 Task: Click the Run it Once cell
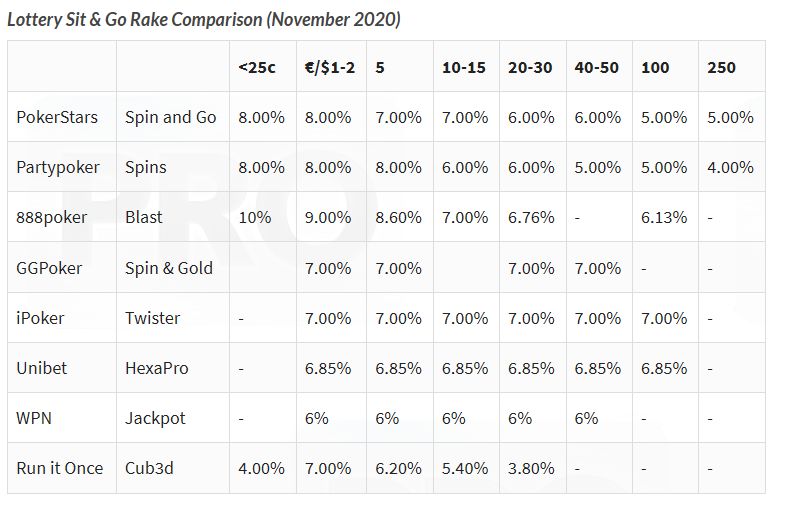(x=60, y=468)
